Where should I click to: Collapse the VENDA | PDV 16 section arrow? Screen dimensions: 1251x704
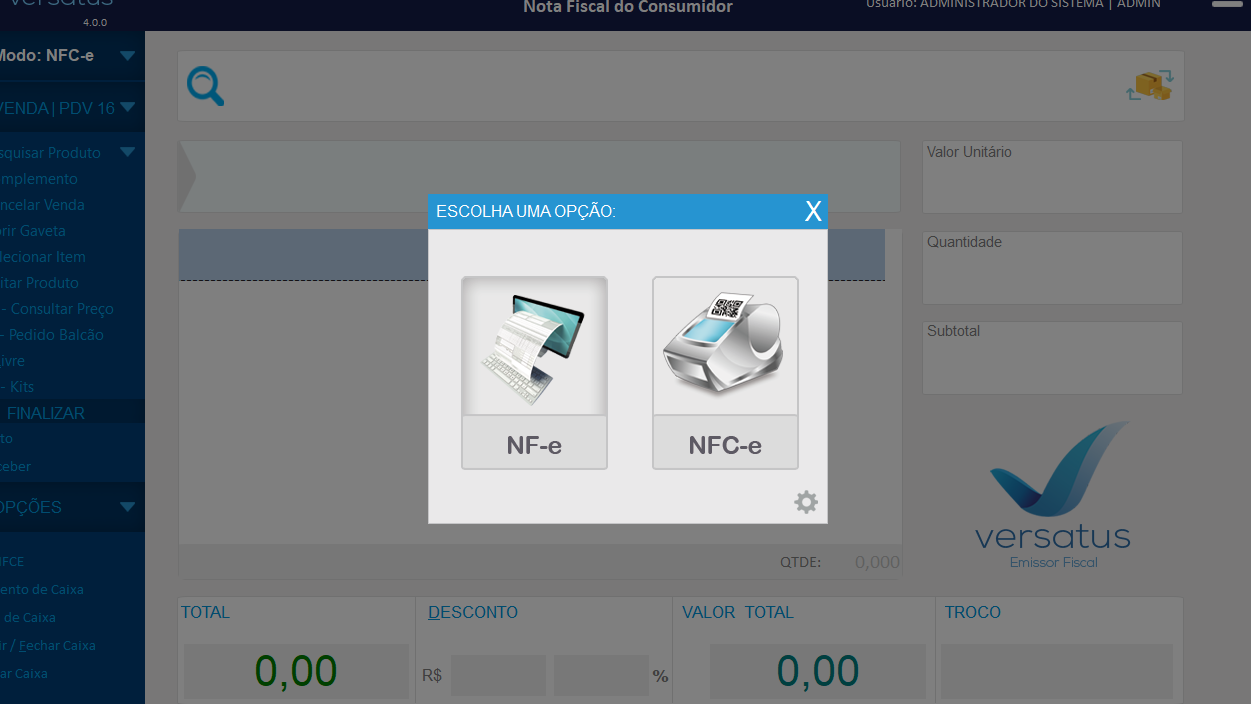click(x=127, y=108)
